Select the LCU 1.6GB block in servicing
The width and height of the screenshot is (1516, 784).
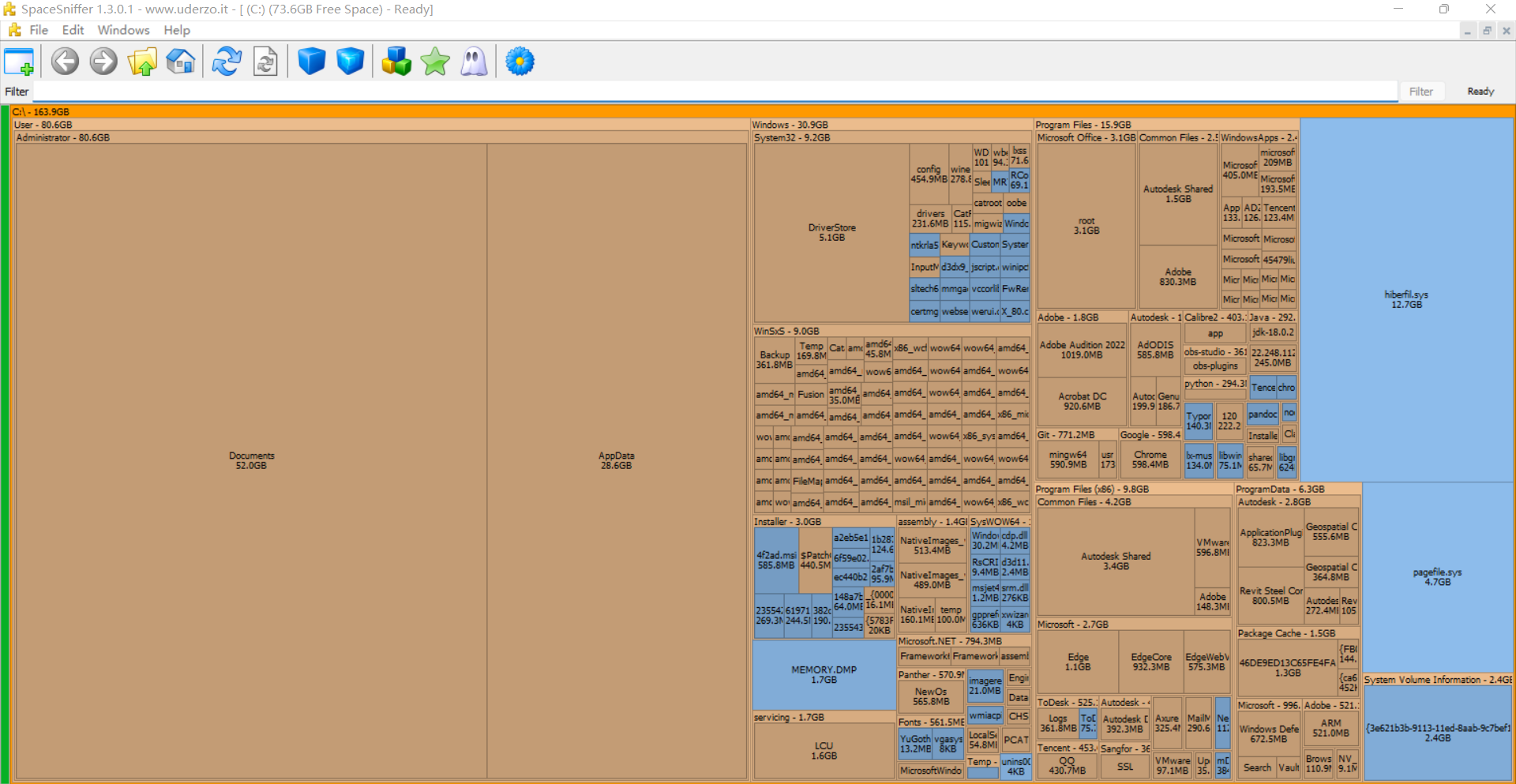point(824,750)
